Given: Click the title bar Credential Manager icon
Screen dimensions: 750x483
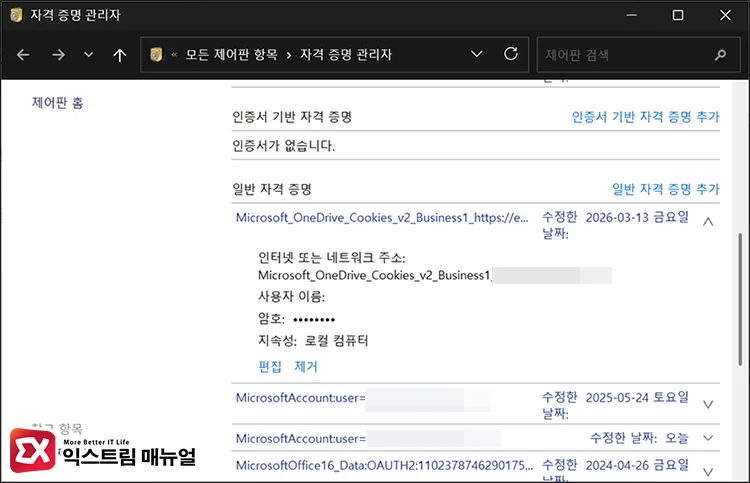Looking at the screenshot, I should coord(16,15).
